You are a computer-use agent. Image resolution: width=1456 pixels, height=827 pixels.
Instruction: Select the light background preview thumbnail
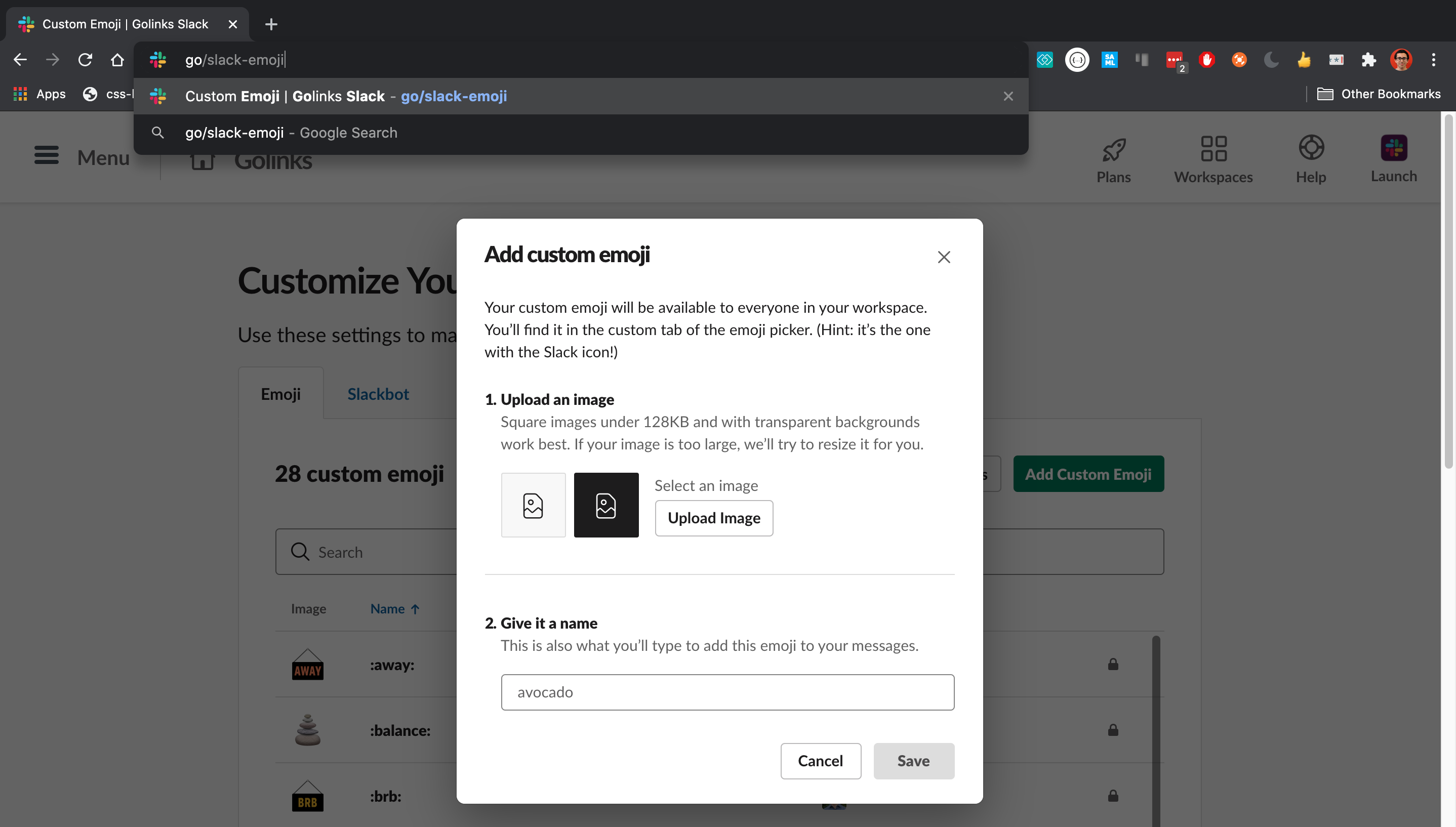(x=533, y=505)
